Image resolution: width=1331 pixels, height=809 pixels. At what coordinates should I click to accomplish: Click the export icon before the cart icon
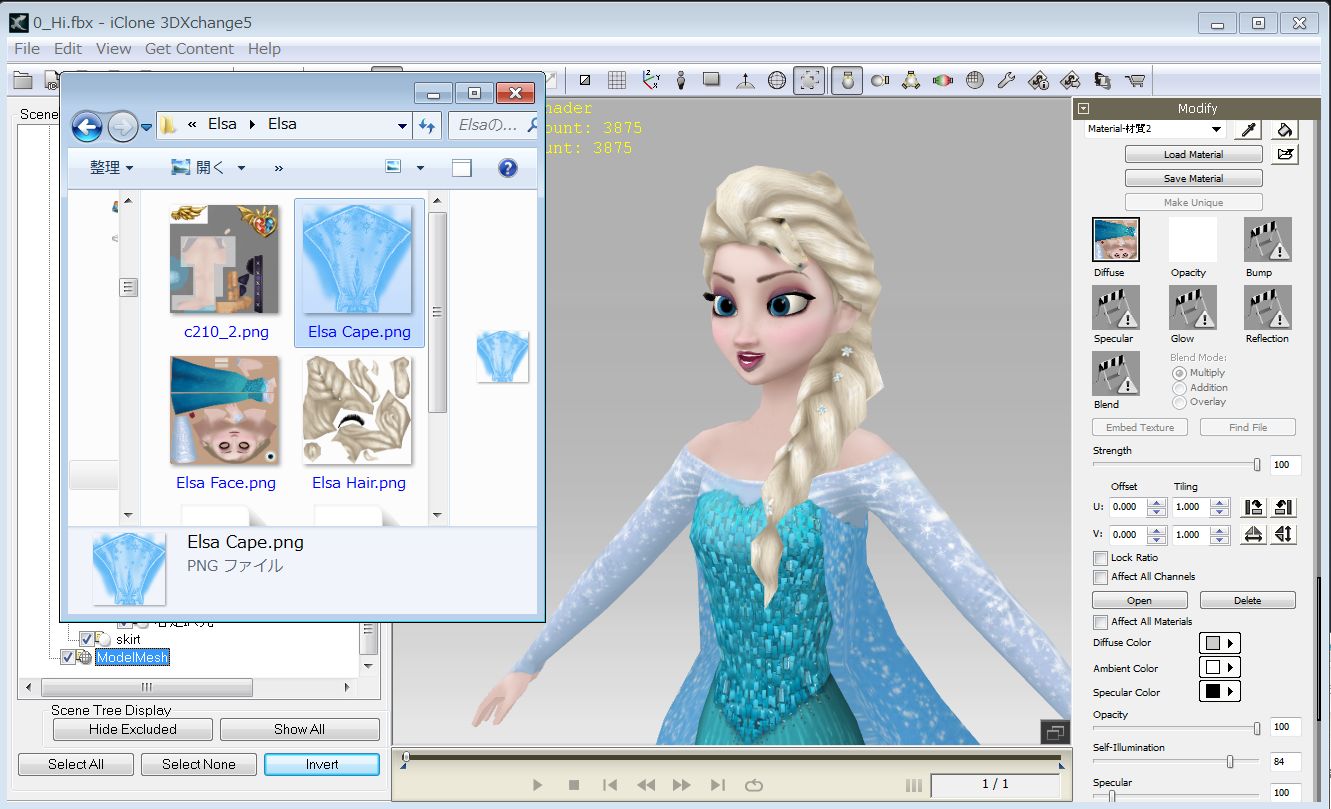pyautogui.click(x=1102, y=81)
